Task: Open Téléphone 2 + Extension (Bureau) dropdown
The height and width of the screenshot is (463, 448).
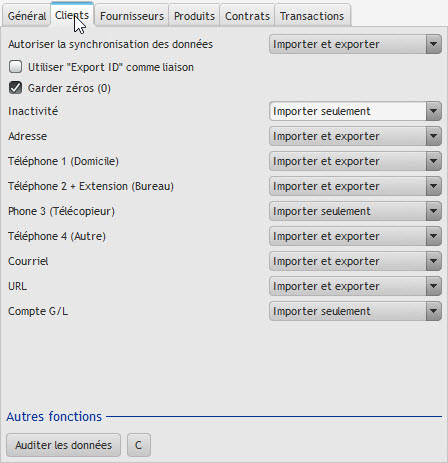Action: (355, 186)
